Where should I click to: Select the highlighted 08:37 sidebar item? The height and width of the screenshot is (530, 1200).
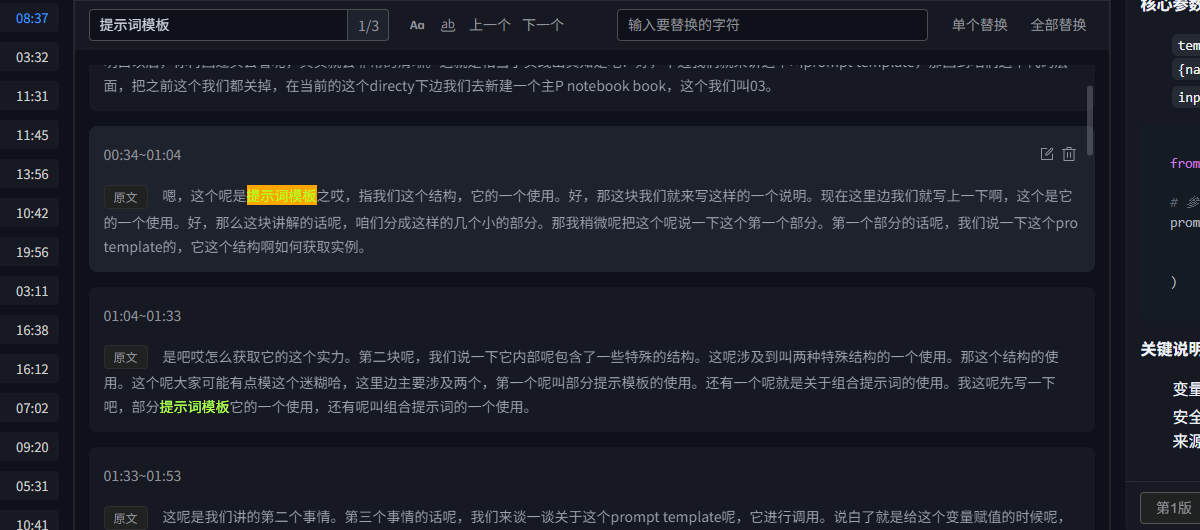click(x=32, y=18)
